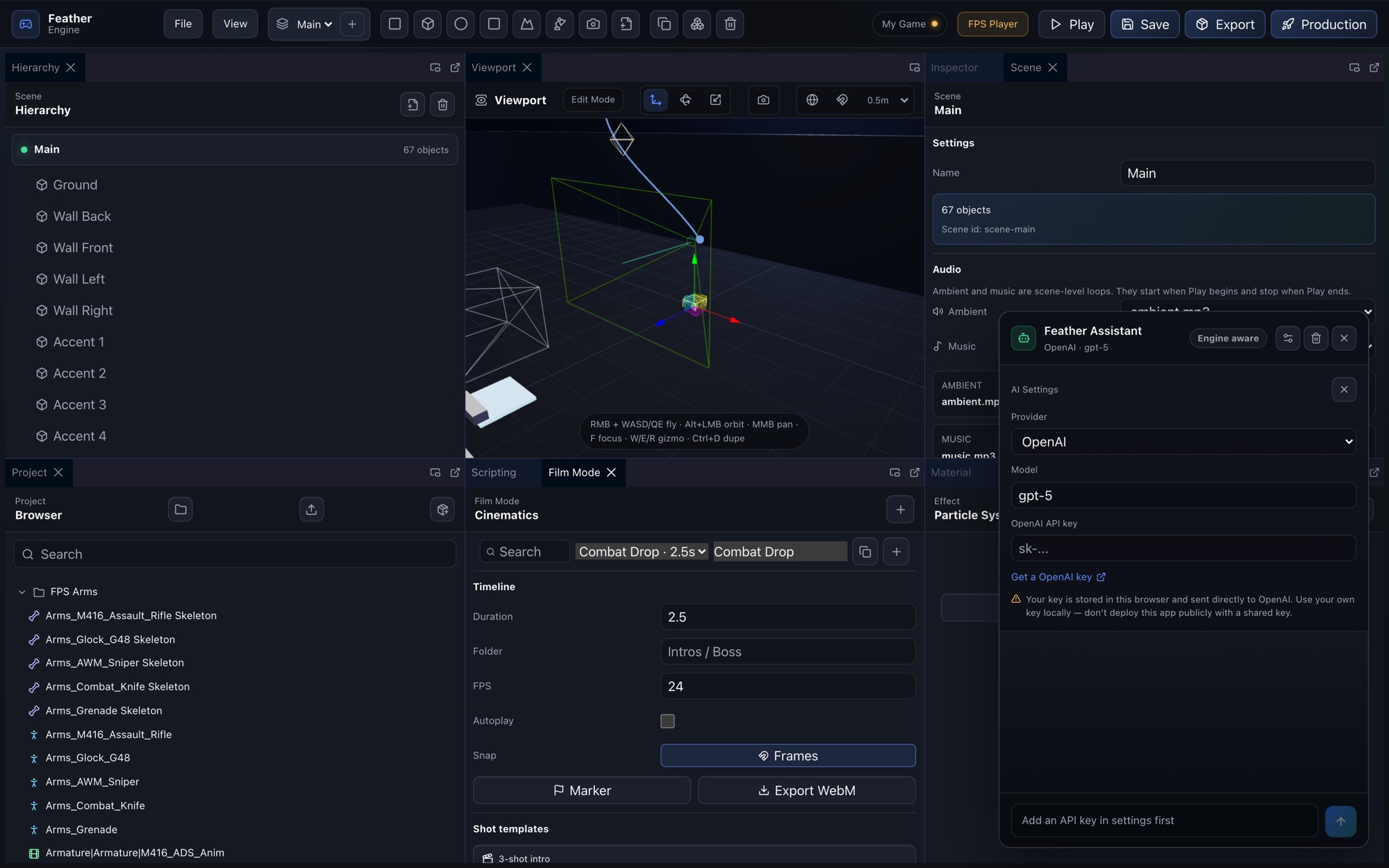Viewport: 1389px width, 868px height.
Task: Click the sphere primitive icon in top toolbar
Action: click(x=460, y=24)
